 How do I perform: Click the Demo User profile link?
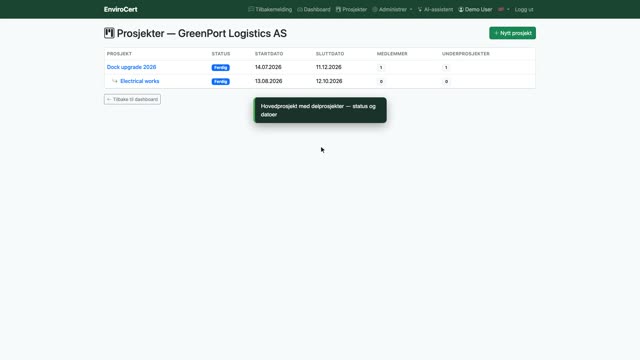475,9
